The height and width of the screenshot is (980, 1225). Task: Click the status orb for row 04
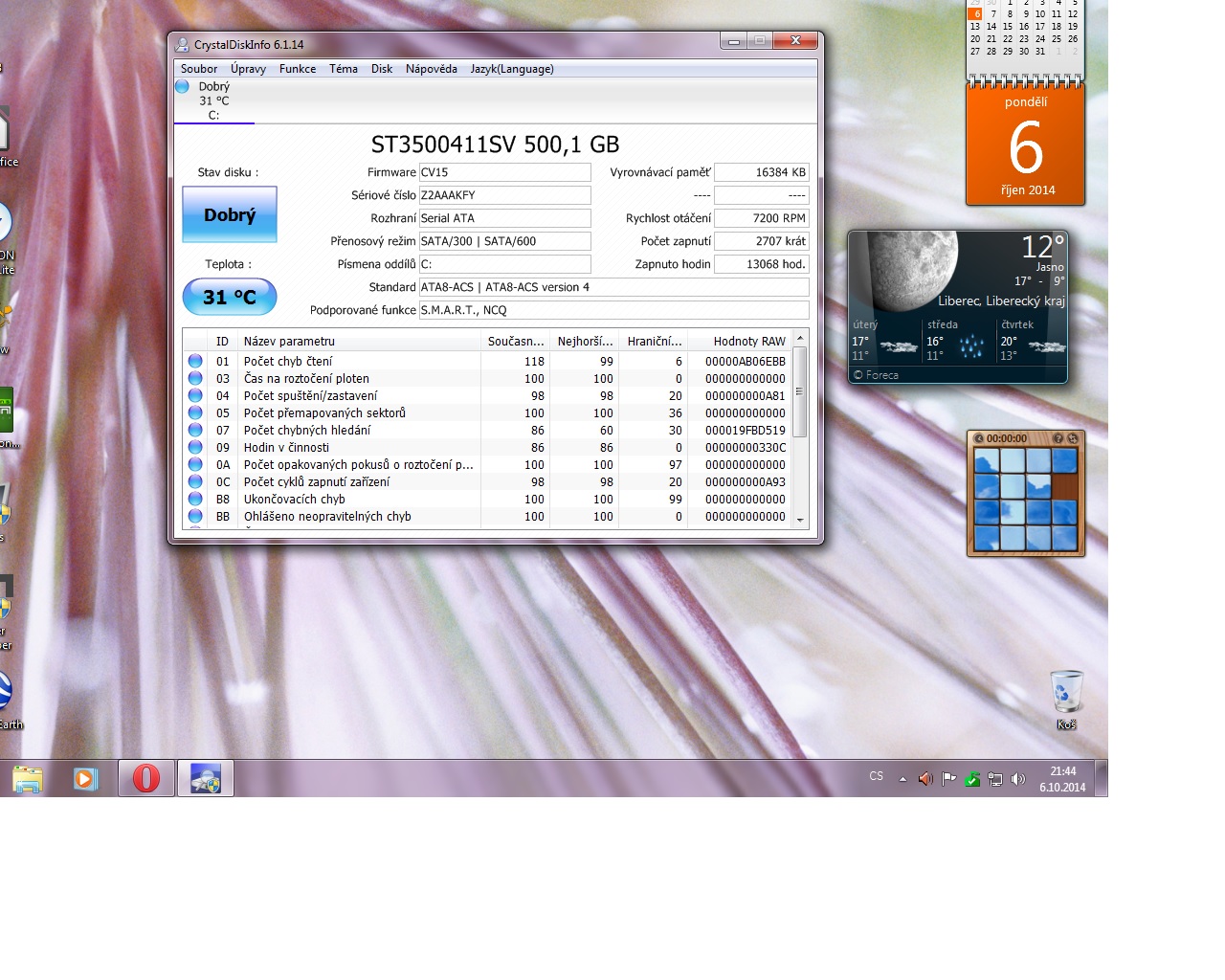[x=195, y=395]
